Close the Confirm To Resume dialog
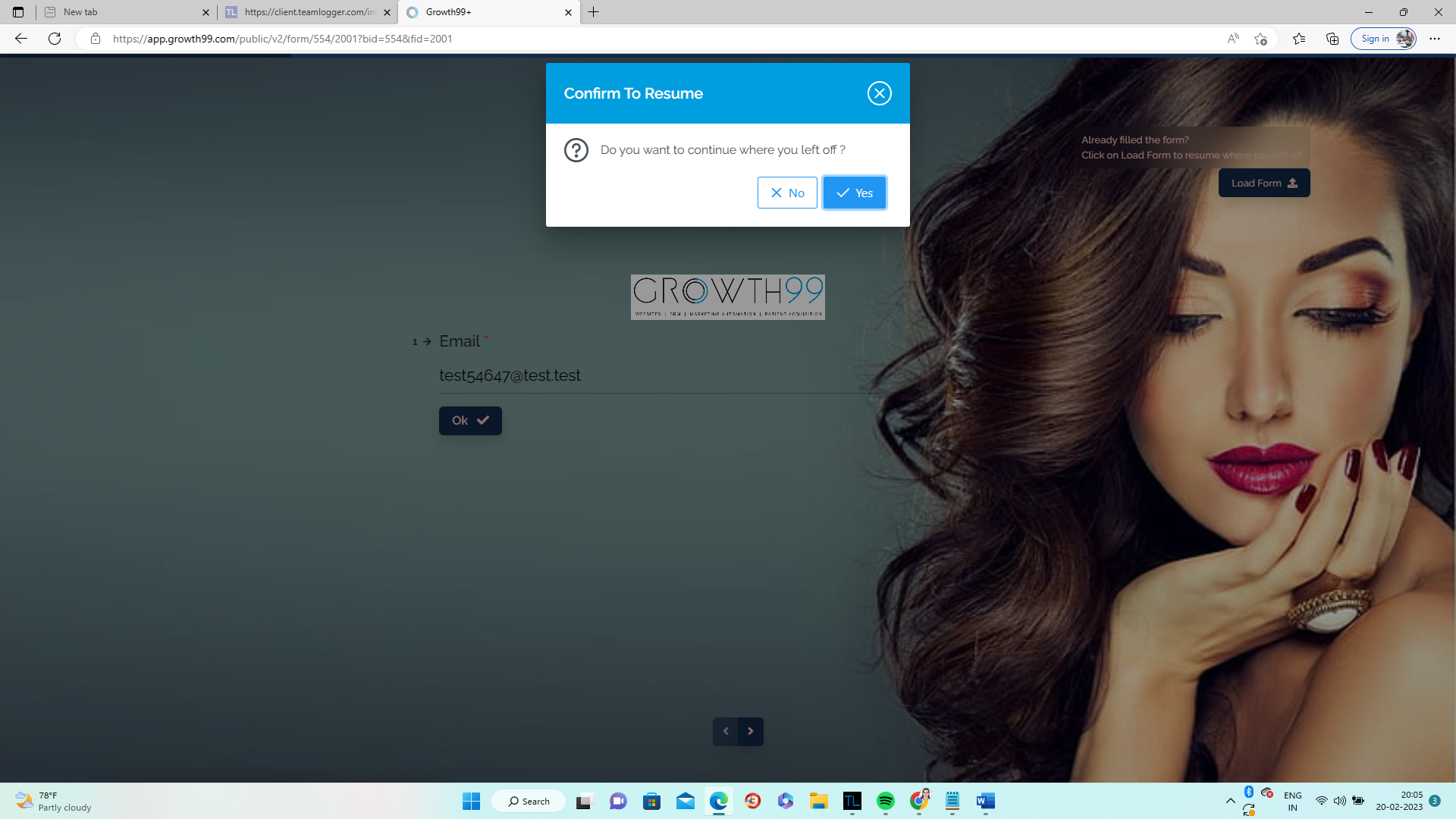Viewport: 1456px width, 819px height. 879,93
